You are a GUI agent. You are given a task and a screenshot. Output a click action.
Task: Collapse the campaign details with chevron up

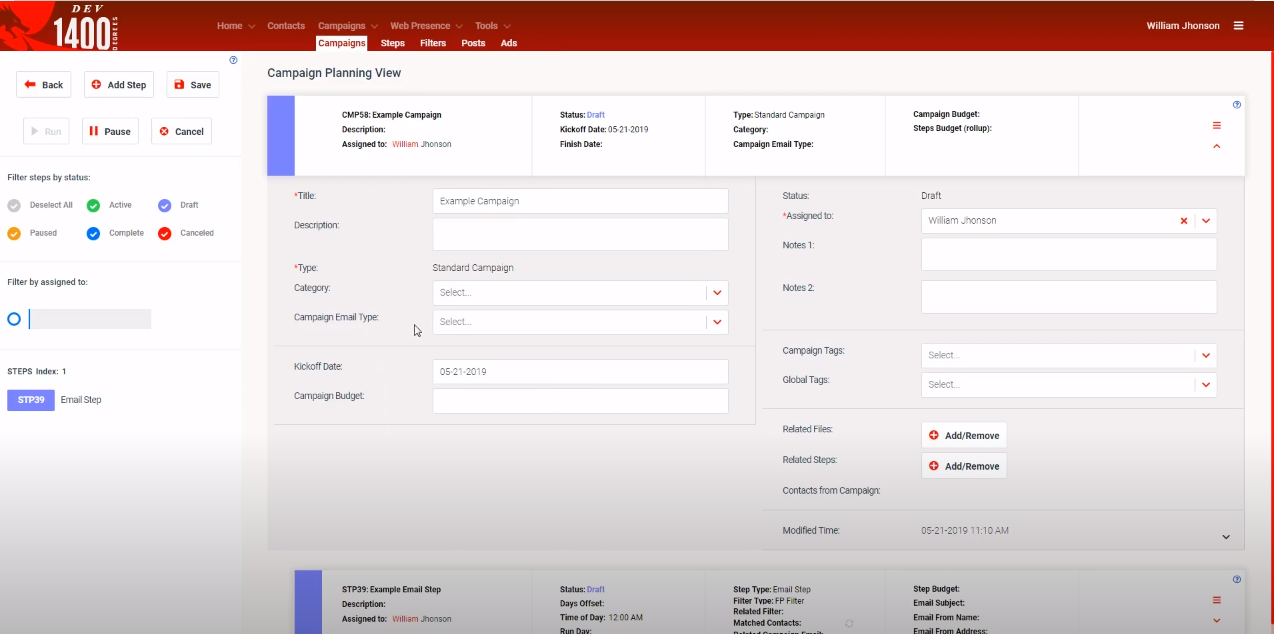point(1217,146)
